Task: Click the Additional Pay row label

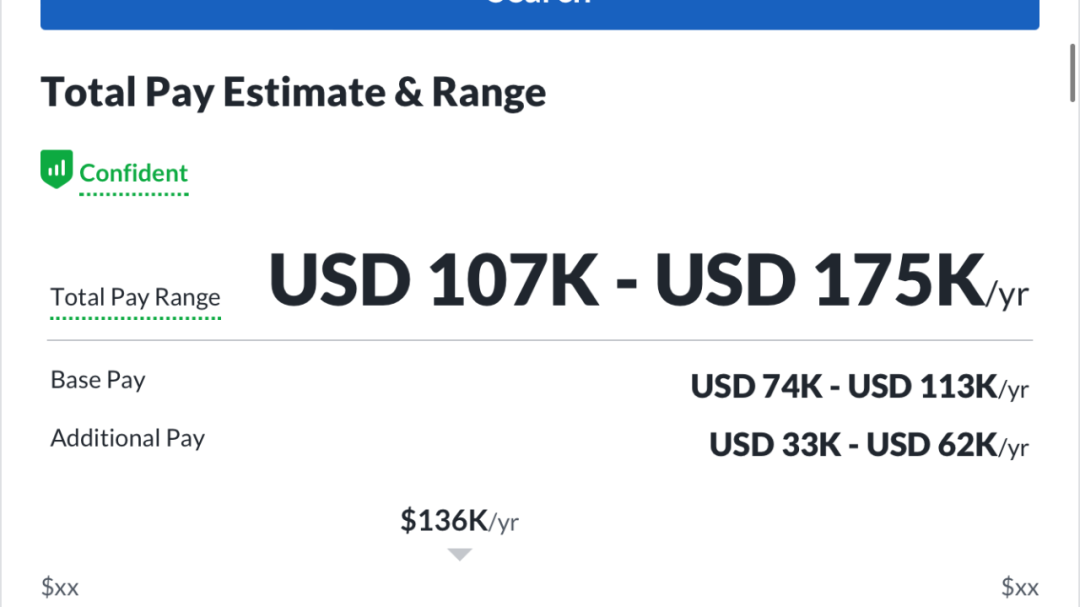Action: click(x=127, y=438)
